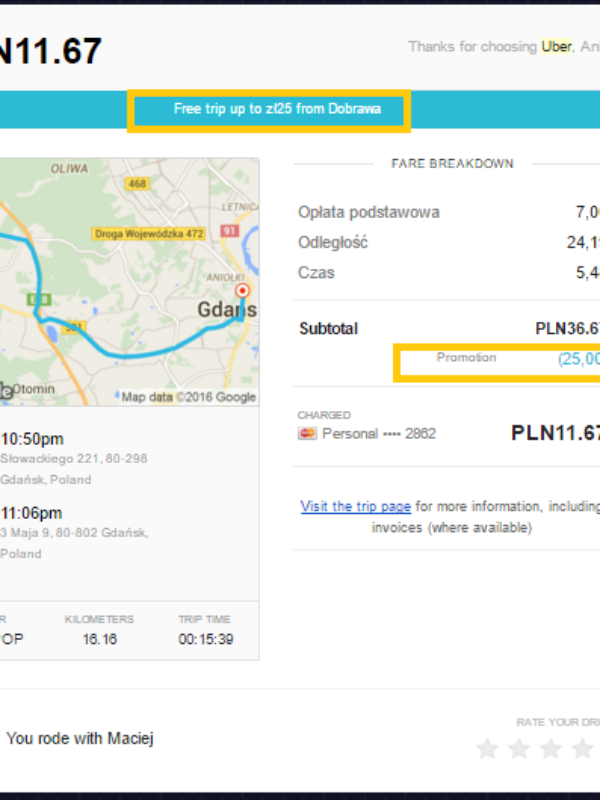Click the road 91 marker on map
This screenshot has height=800, width=600.
pos(230,231)
